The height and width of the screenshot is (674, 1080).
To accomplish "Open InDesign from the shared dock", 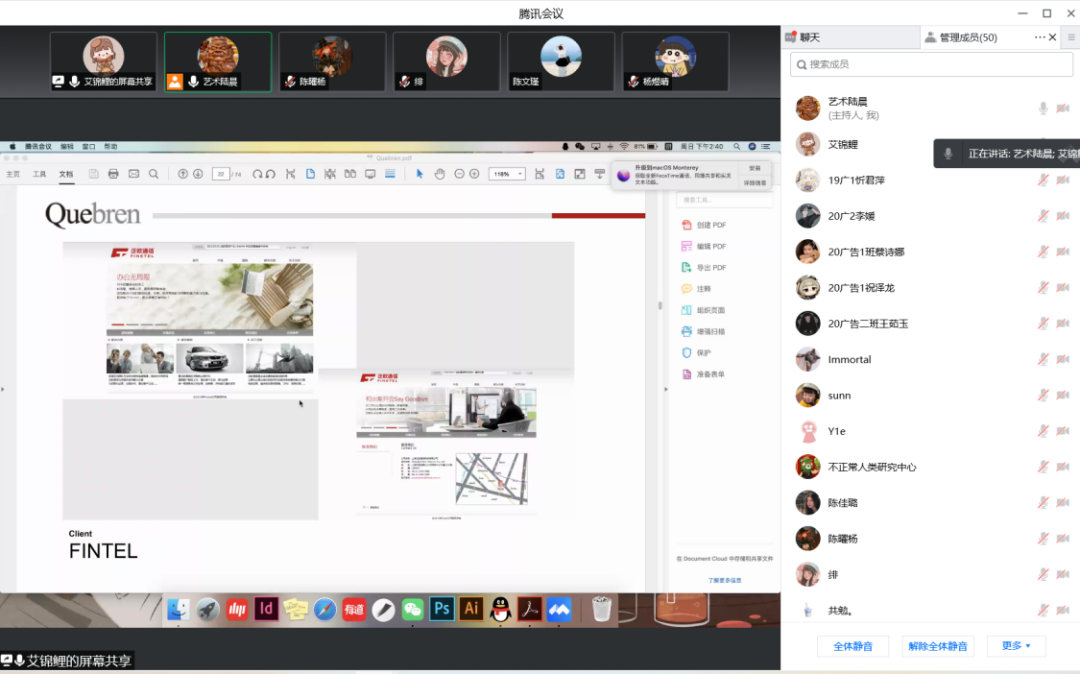I will (x=266, y=609).
